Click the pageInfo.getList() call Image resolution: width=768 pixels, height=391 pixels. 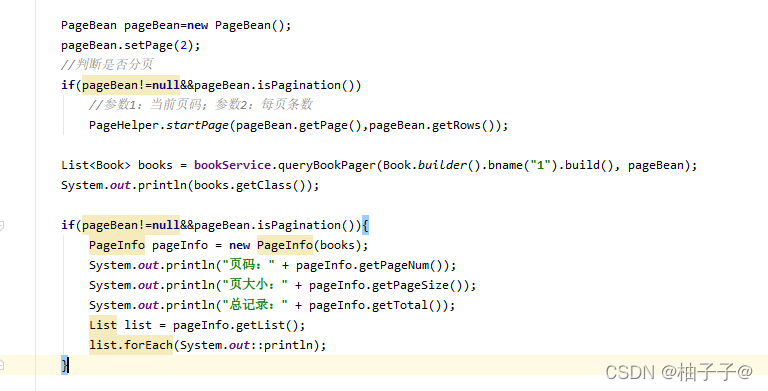(x=236, y=325)
